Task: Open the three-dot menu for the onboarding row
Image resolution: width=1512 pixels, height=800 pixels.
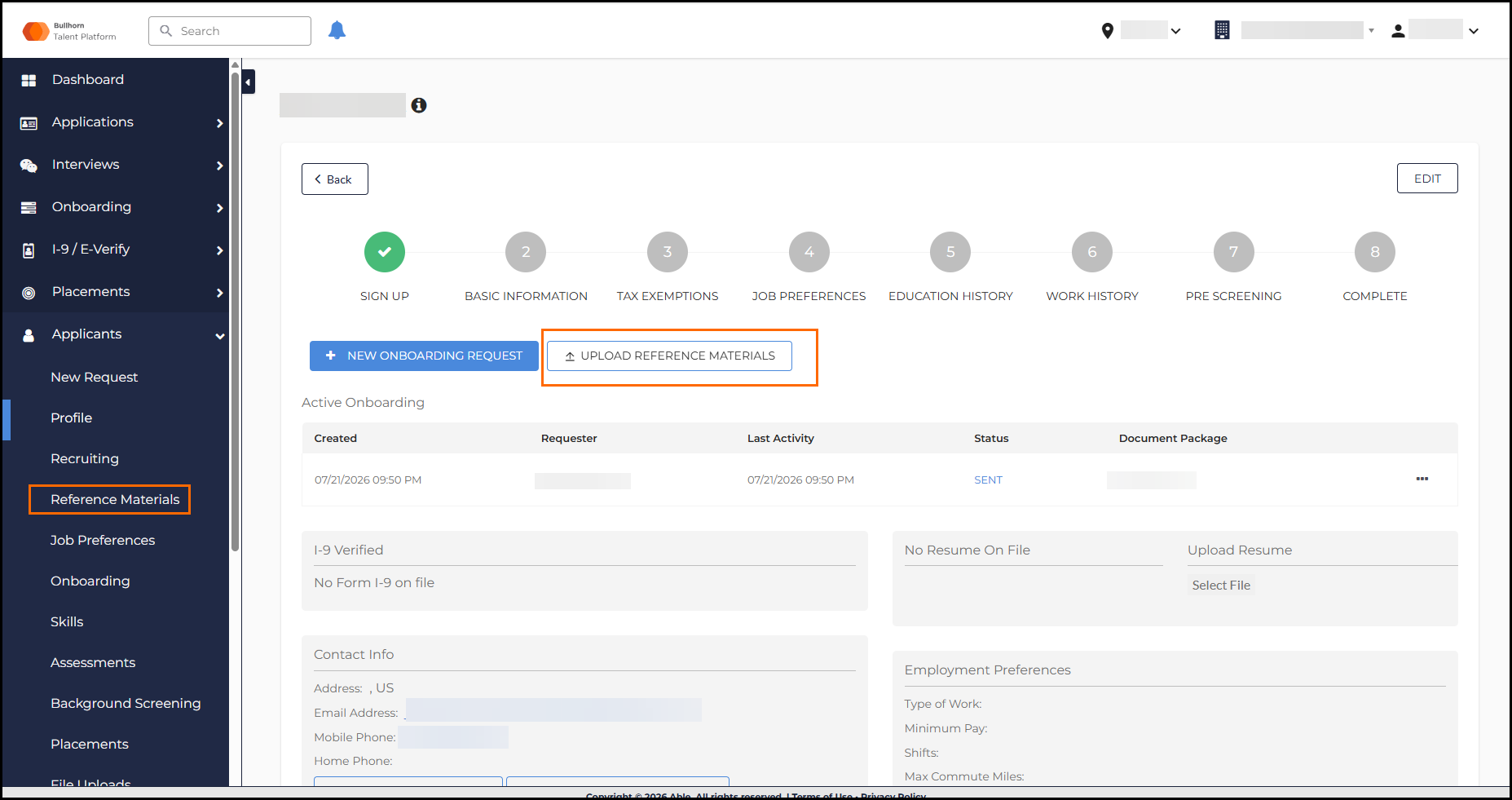Action: coord(1422,479)
